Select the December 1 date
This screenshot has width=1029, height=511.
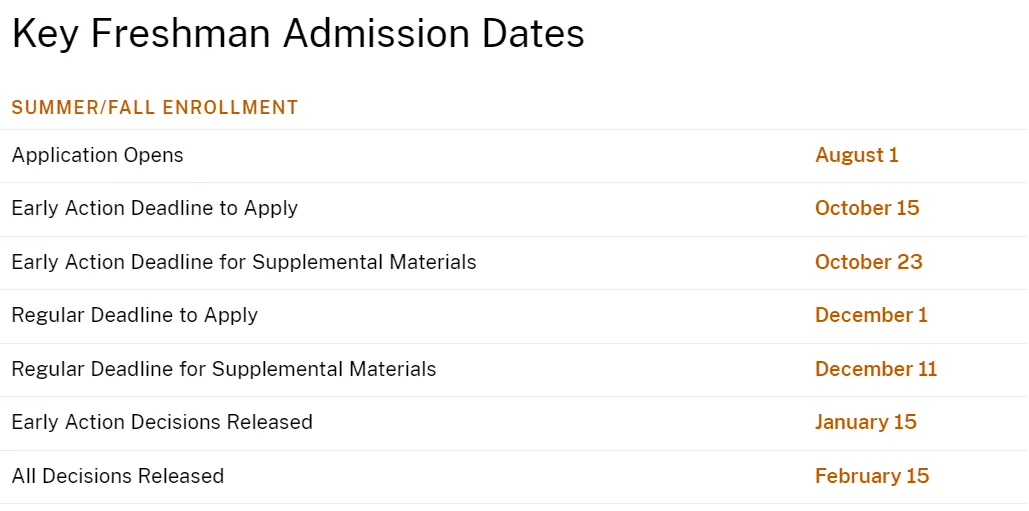point(872,316)
